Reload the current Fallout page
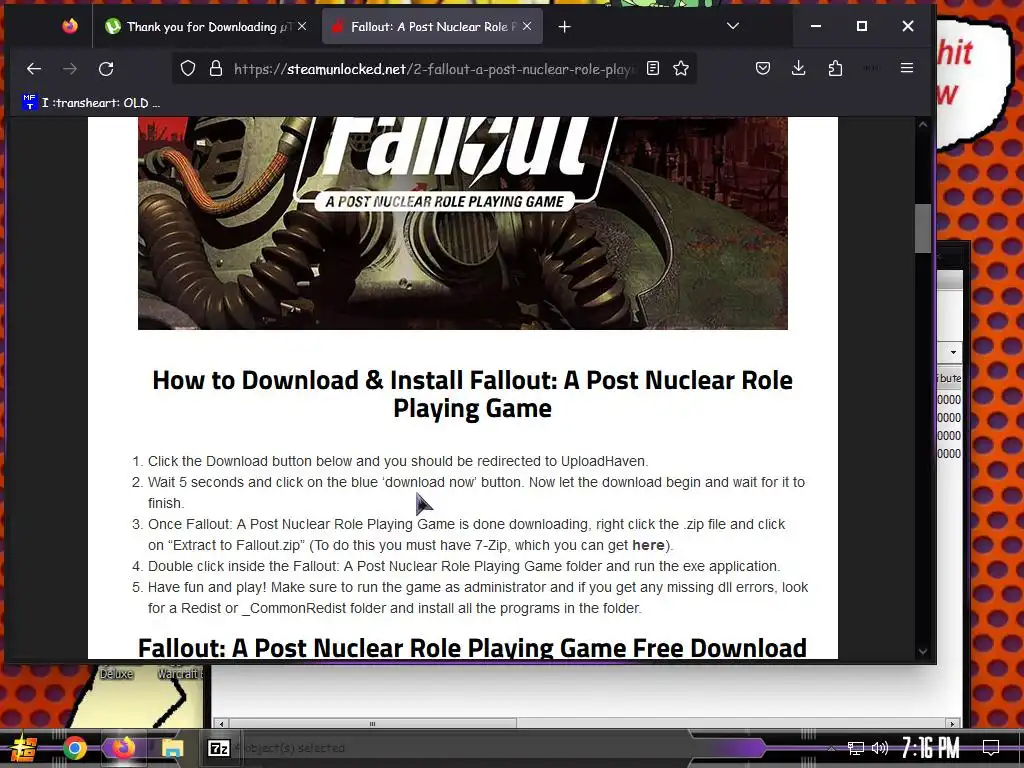 tap(106, 69)
